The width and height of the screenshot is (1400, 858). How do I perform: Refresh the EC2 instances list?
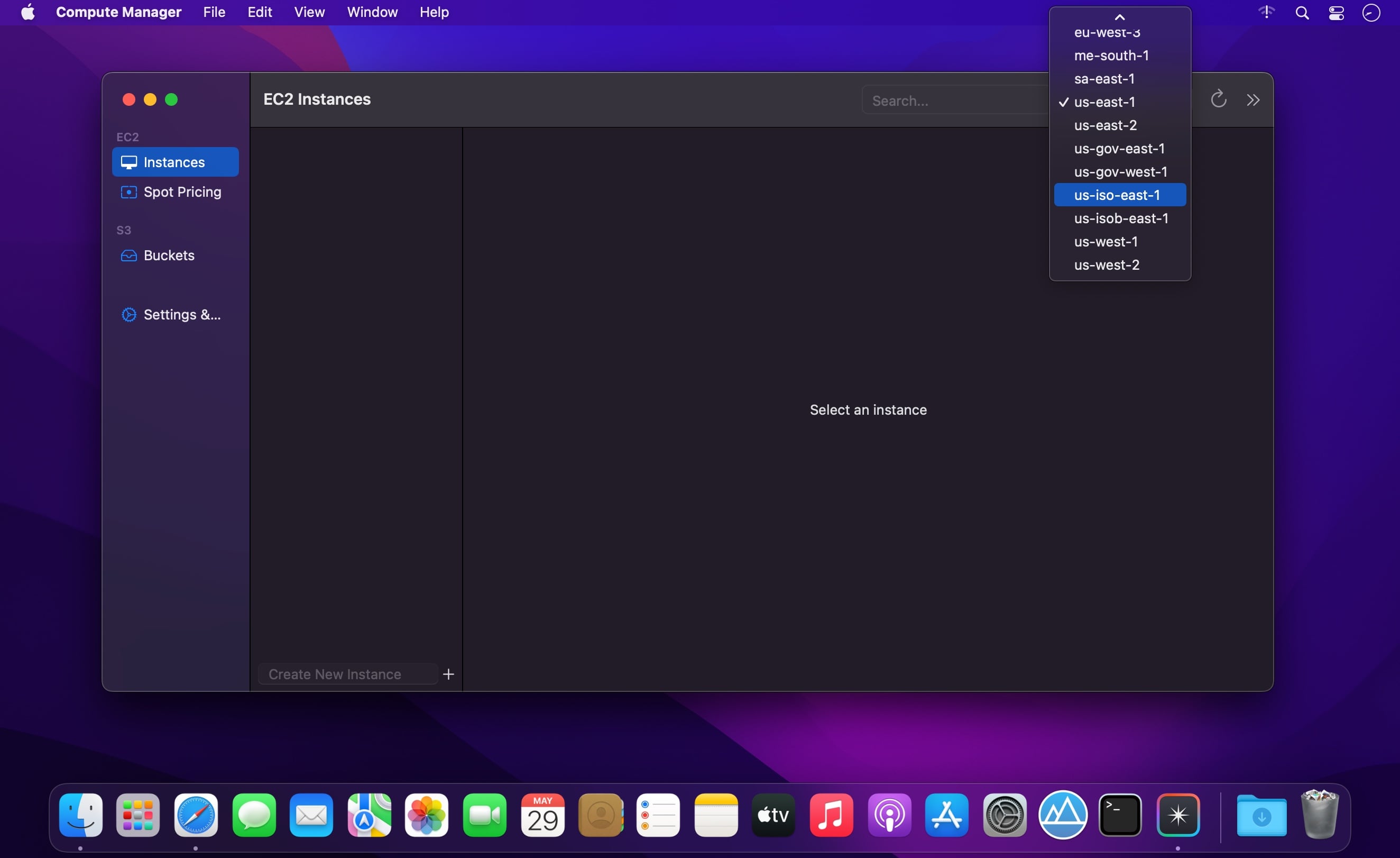click(x=1218, y=99)
